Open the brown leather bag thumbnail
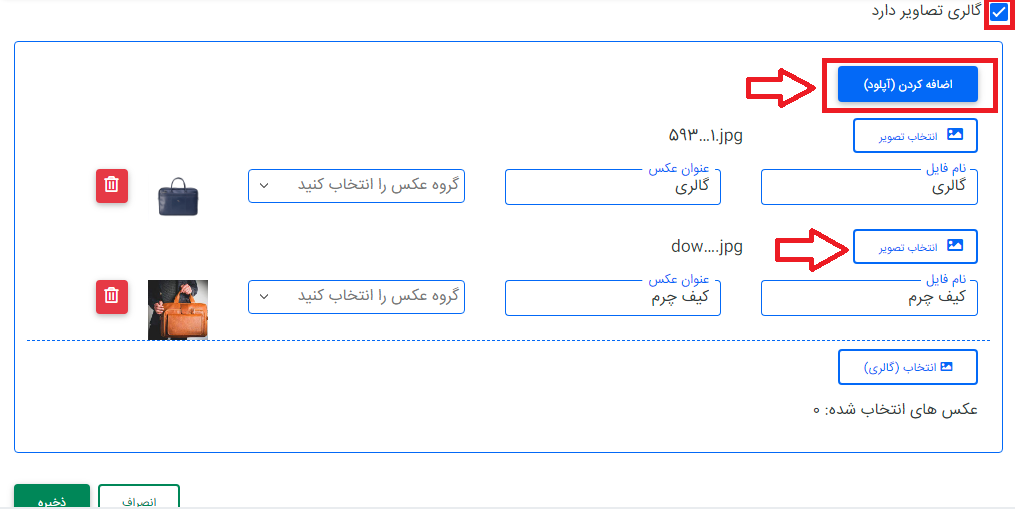This screenshot has width=1015, height=509. point(178,309)
